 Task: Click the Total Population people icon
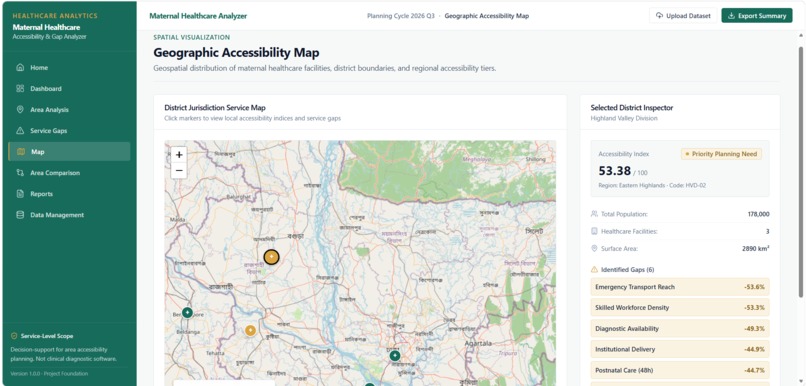click(594, 214)
